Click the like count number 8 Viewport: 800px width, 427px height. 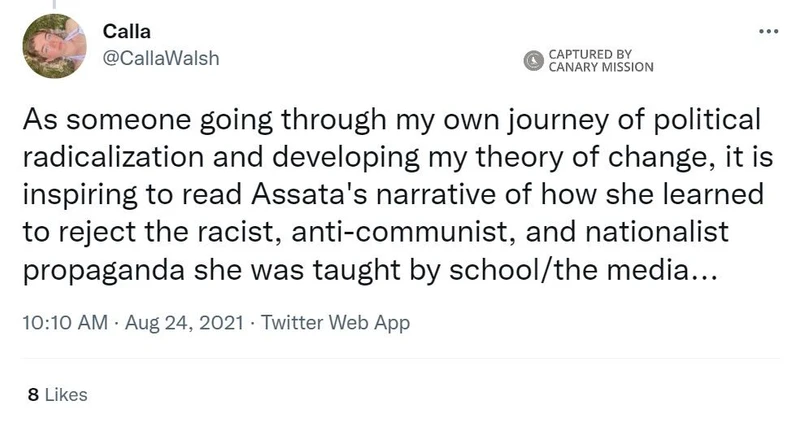[33, 395]
